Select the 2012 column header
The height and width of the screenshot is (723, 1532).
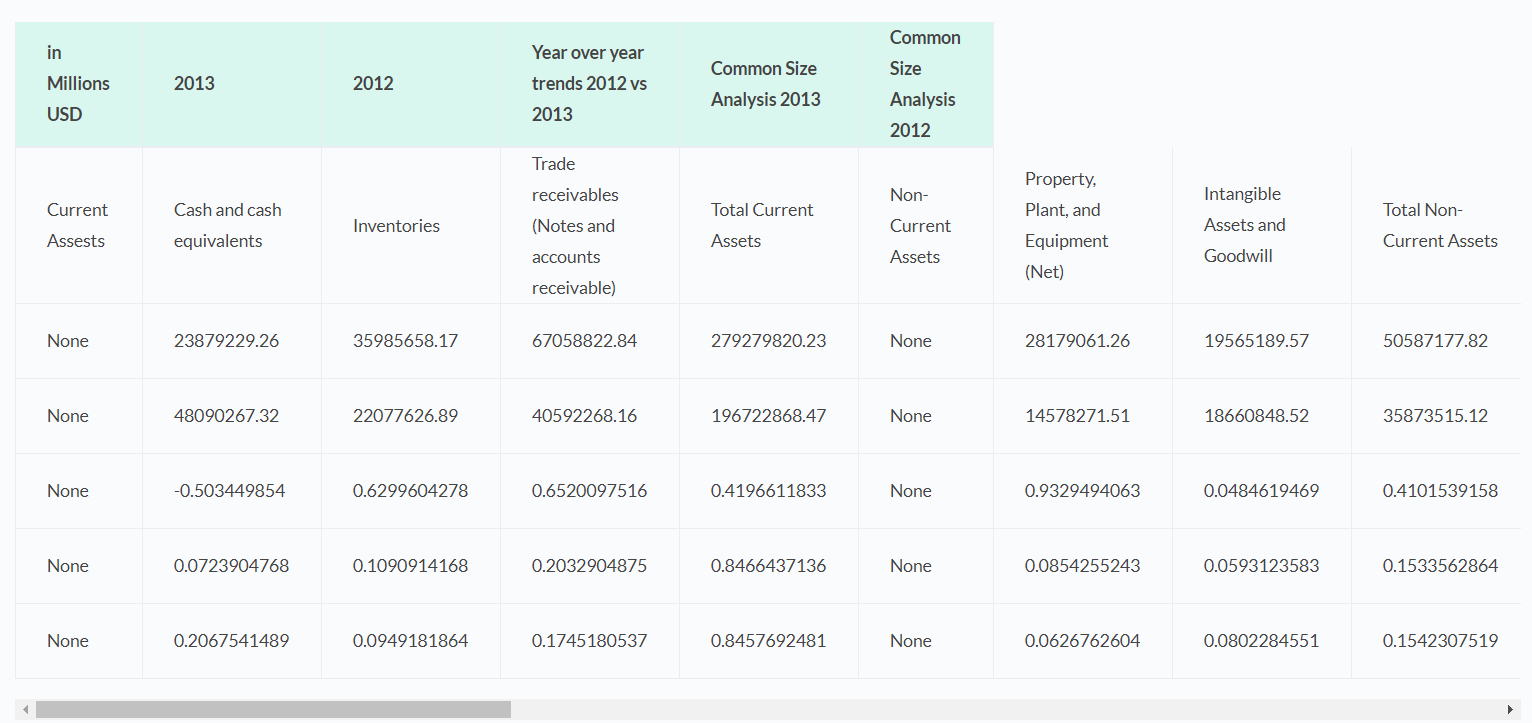coord(373,84)
